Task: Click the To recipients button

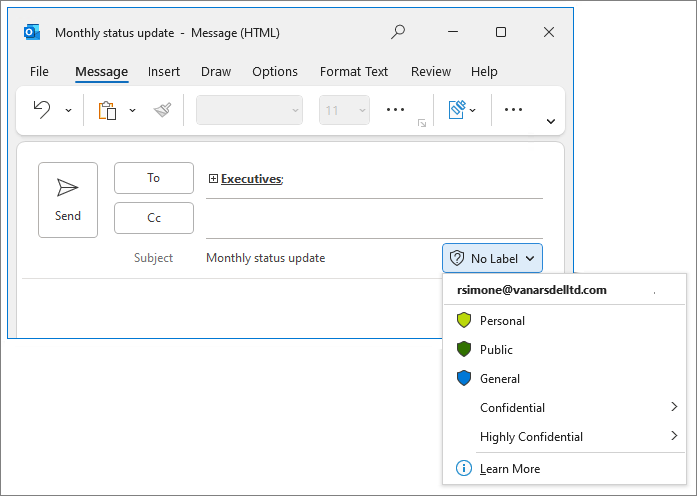Action: pos(154,178)
